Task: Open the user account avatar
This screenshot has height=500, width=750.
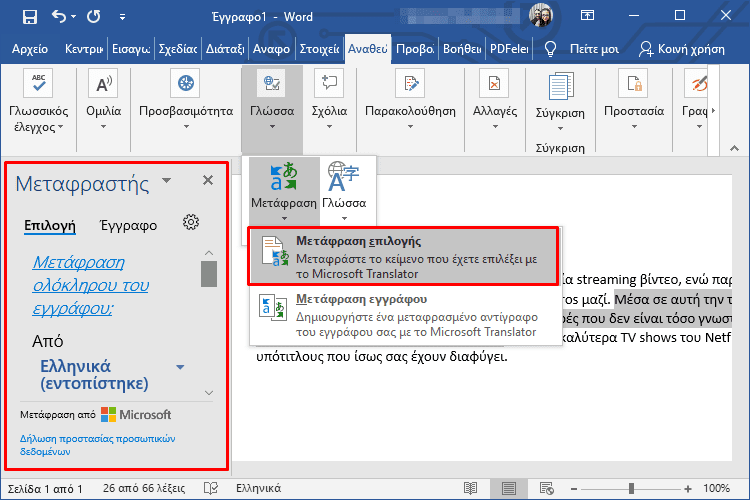Action: (541, 16)
